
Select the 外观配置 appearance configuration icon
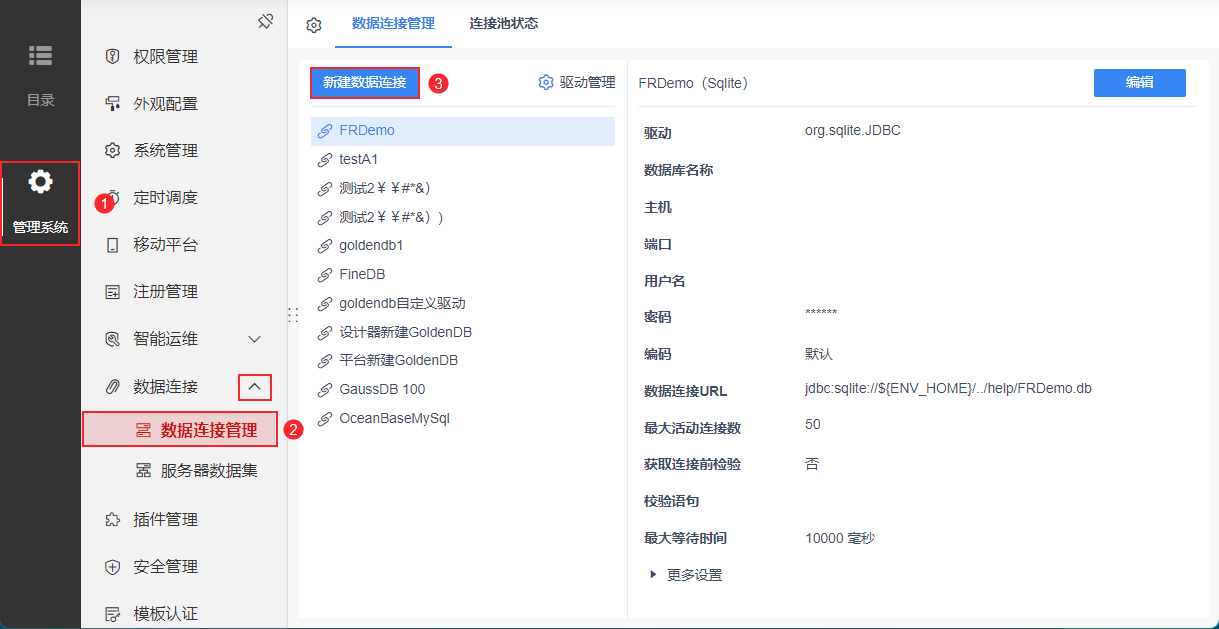112,103
